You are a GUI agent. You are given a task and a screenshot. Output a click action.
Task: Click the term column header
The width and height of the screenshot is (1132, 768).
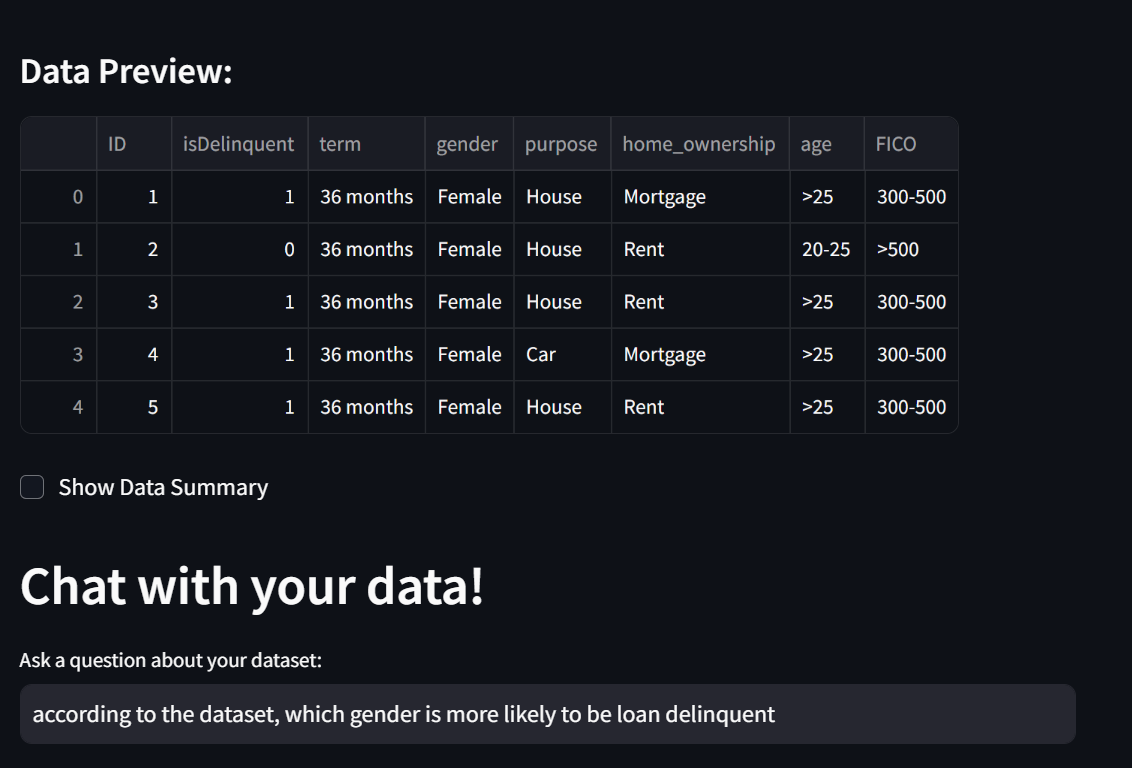[x=340, y=143]
